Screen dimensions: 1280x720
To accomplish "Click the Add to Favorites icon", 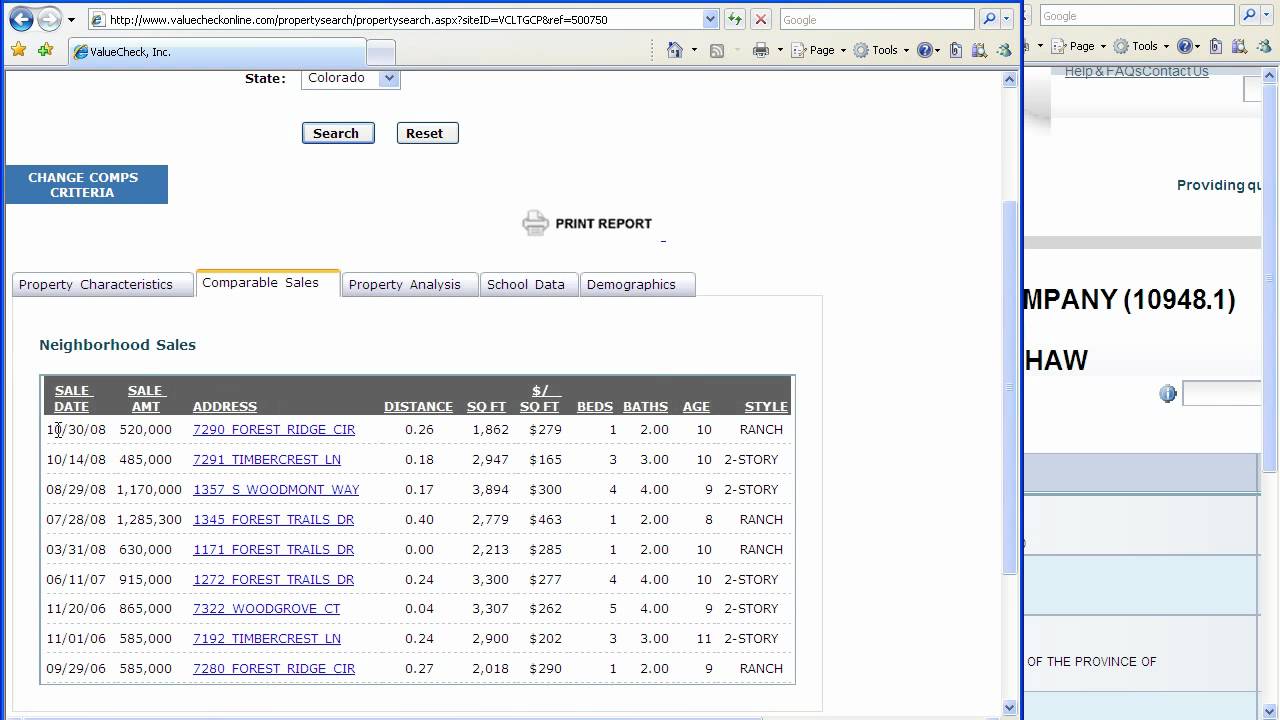I will [45, 50].
